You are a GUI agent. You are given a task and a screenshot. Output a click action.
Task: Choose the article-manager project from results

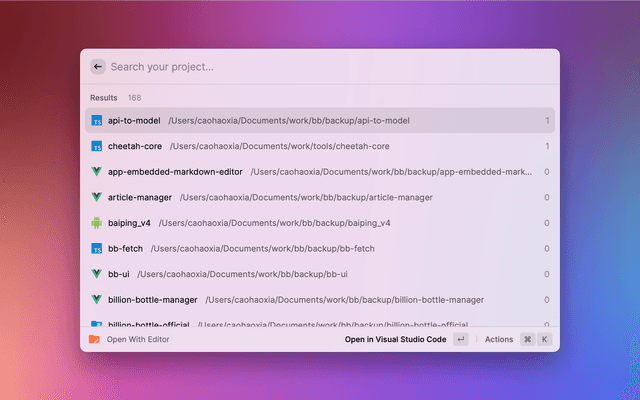(320, 197)
